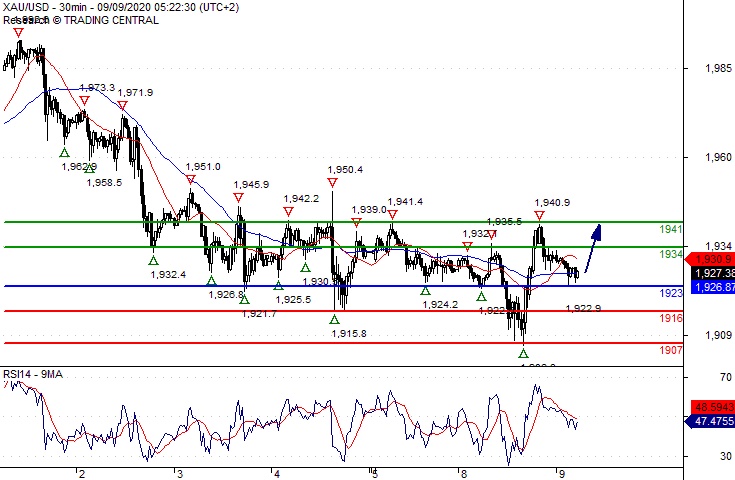Select the 1923 blue pivot label
The image size is (735, 480).
pos(671,293)
